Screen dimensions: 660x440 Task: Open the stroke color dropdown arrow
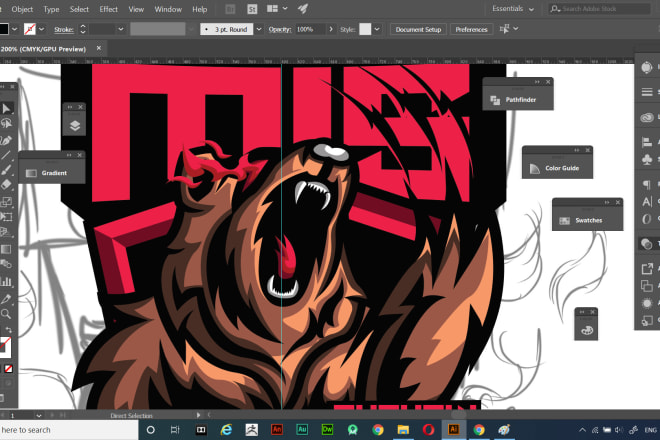point(42,29)
